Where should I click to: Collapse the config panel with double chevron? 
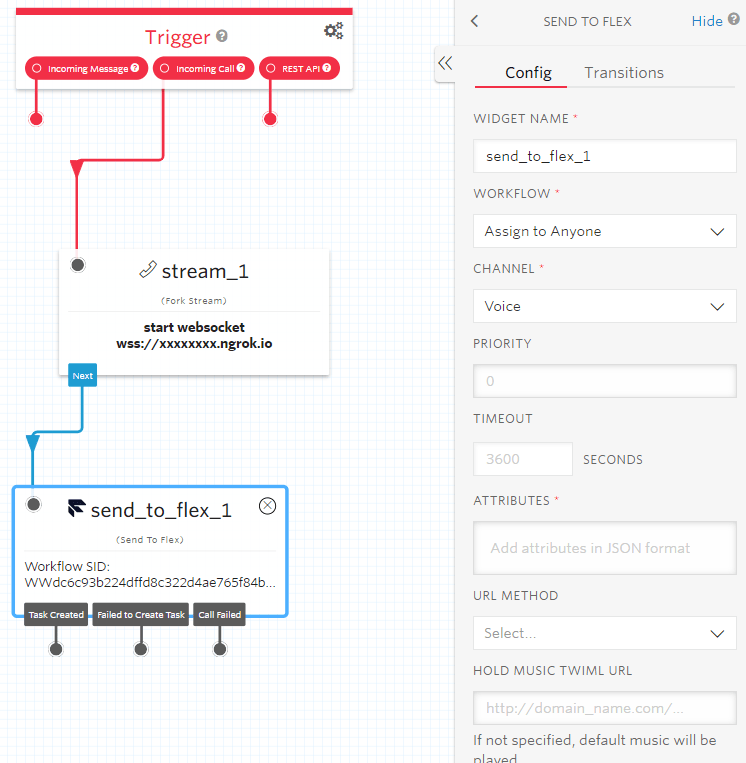445,63
